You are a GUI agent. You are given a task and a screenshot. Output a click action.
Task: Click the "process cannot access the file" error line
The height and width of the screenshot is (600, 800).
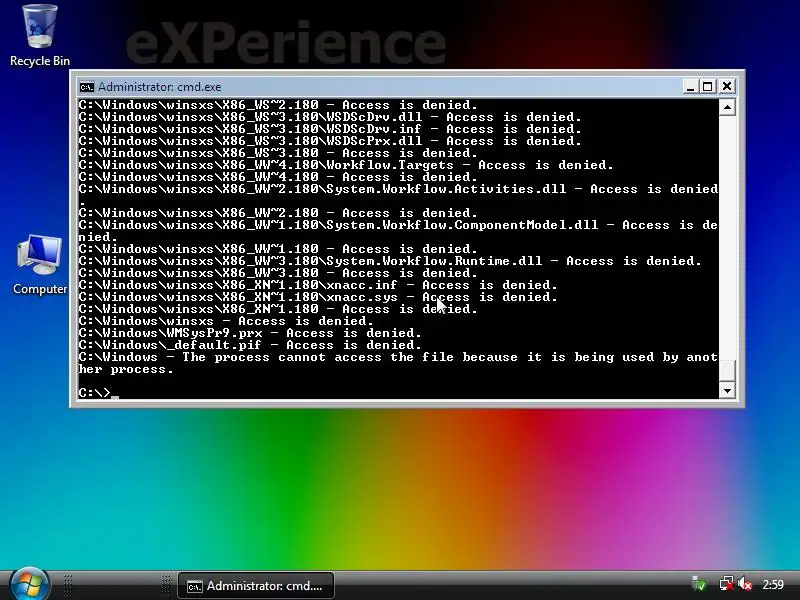click(x=398, y=363)
